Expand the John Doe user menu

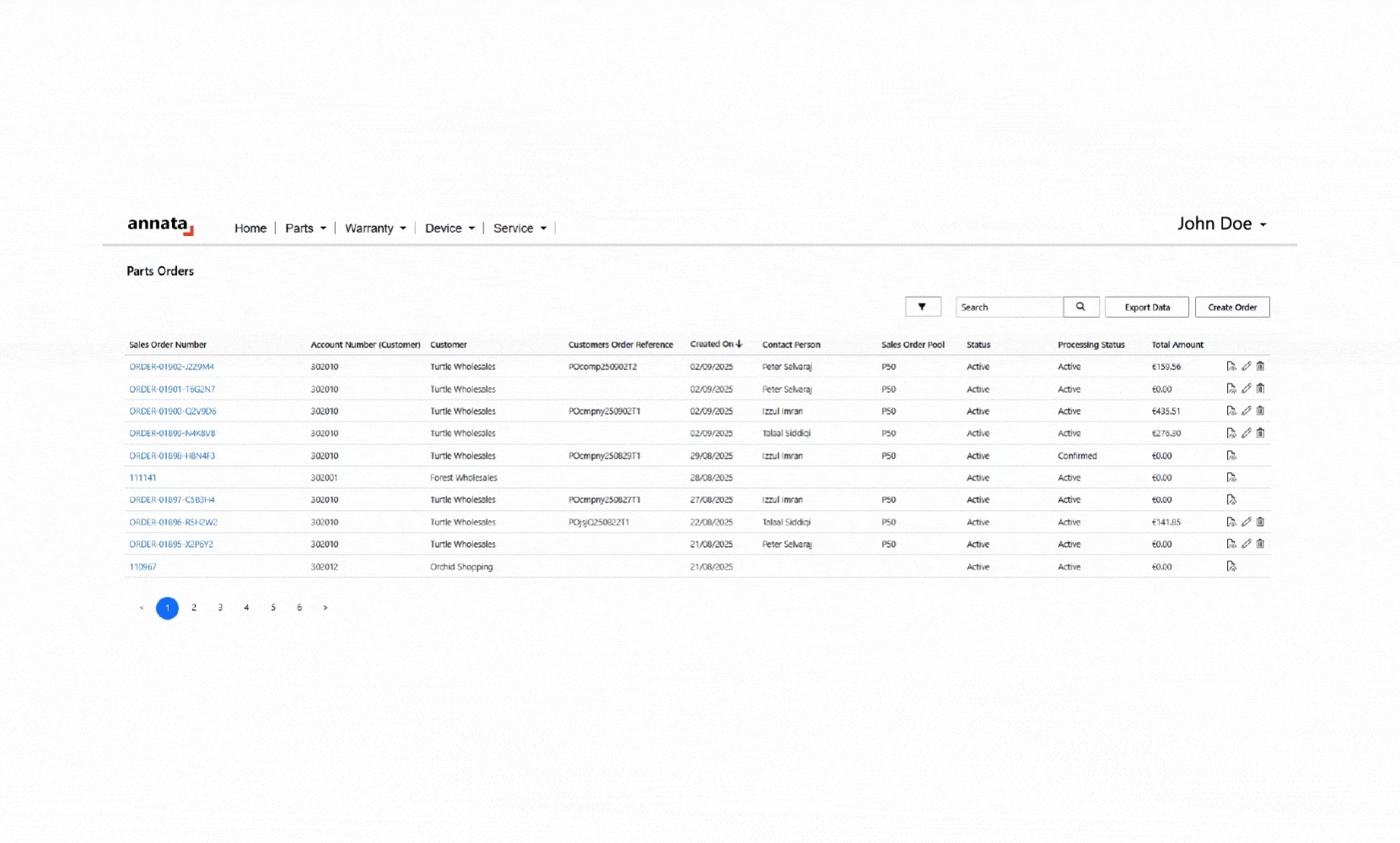click(1221, 224)
